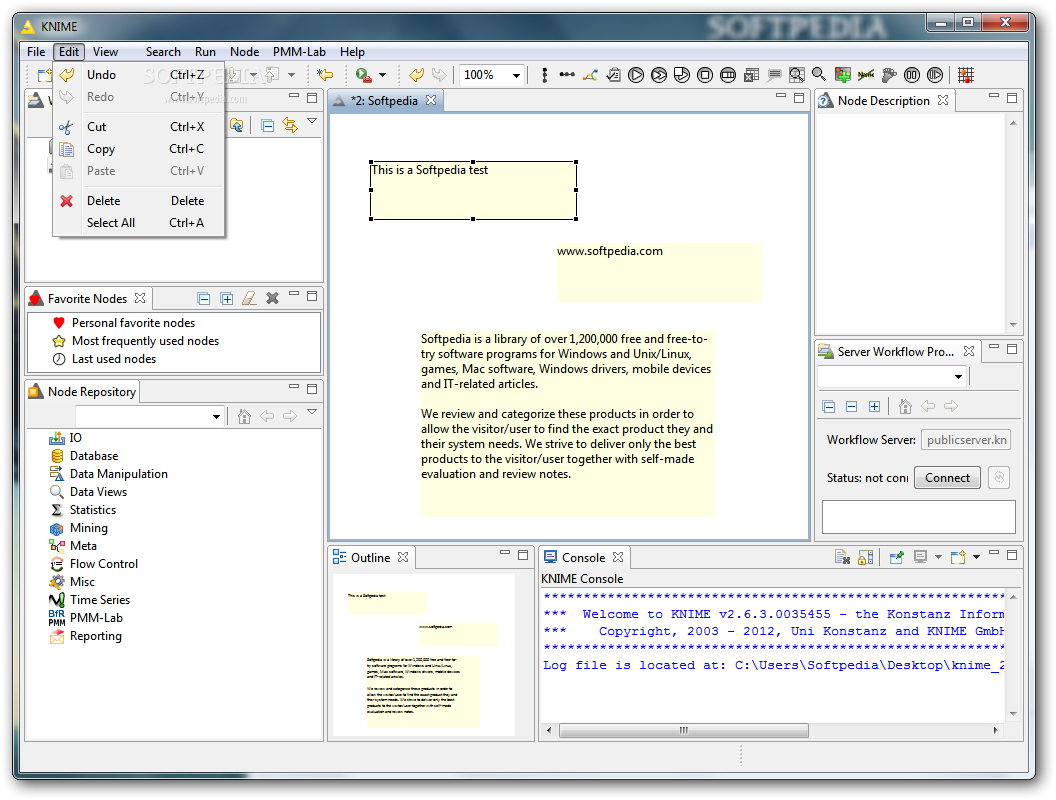Click the execute all nodes double-arrow icon

coord(659,75)
